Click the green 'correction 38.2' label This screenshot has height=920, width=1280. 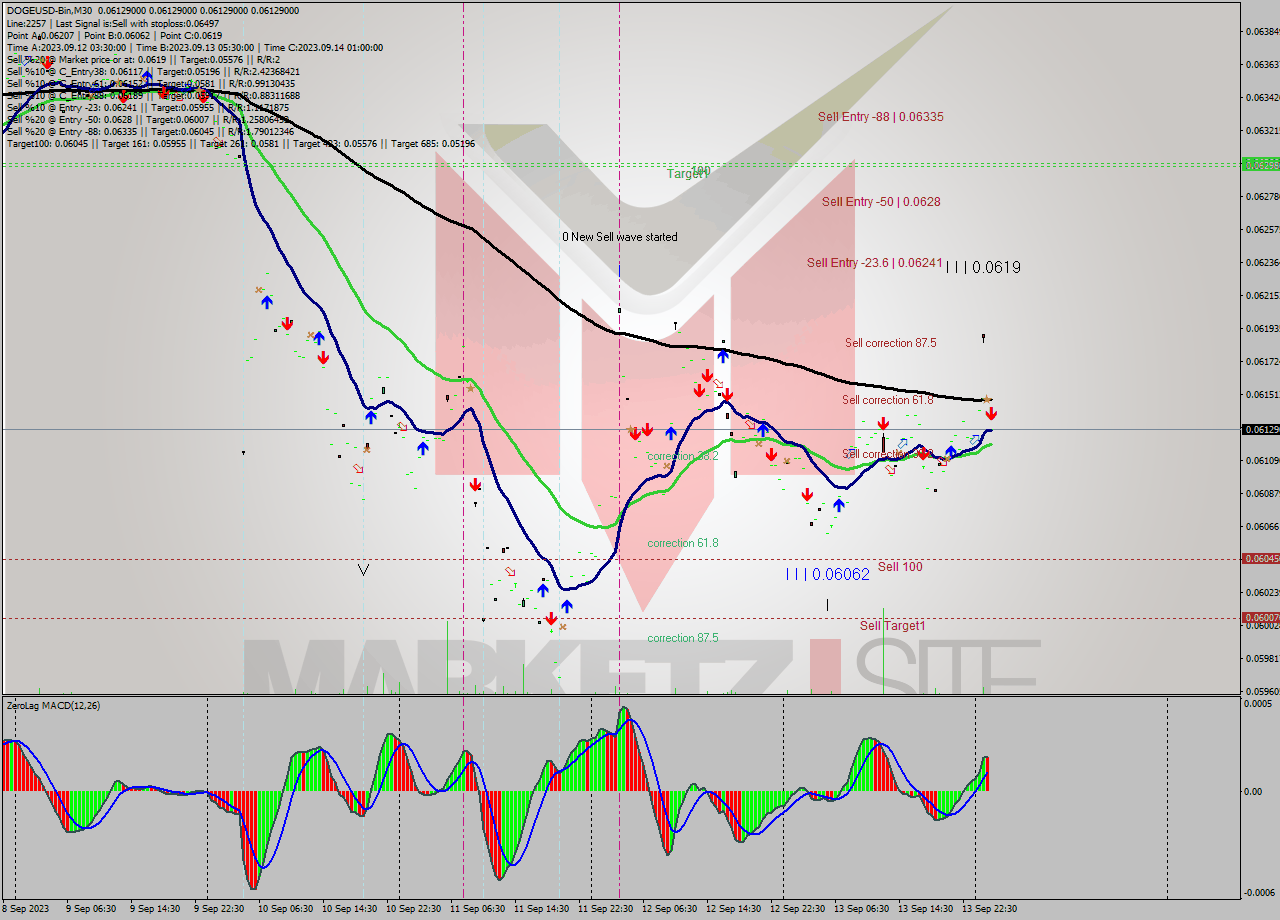click(x=683, y=456)
